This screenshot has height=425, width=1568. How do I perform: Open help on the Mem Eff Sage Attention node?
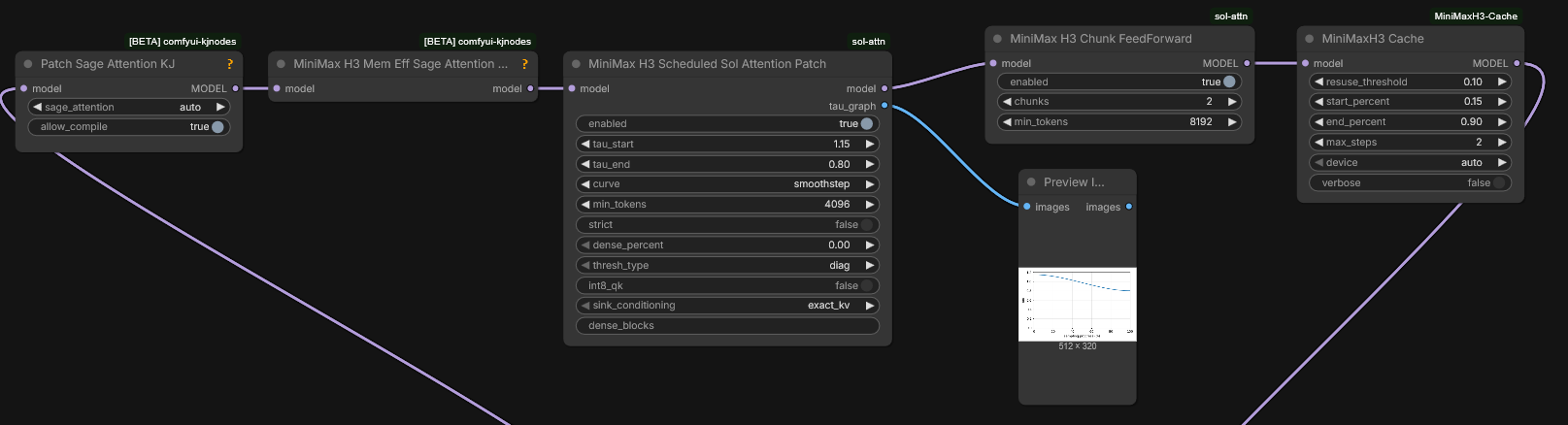[x=524, y=64]
